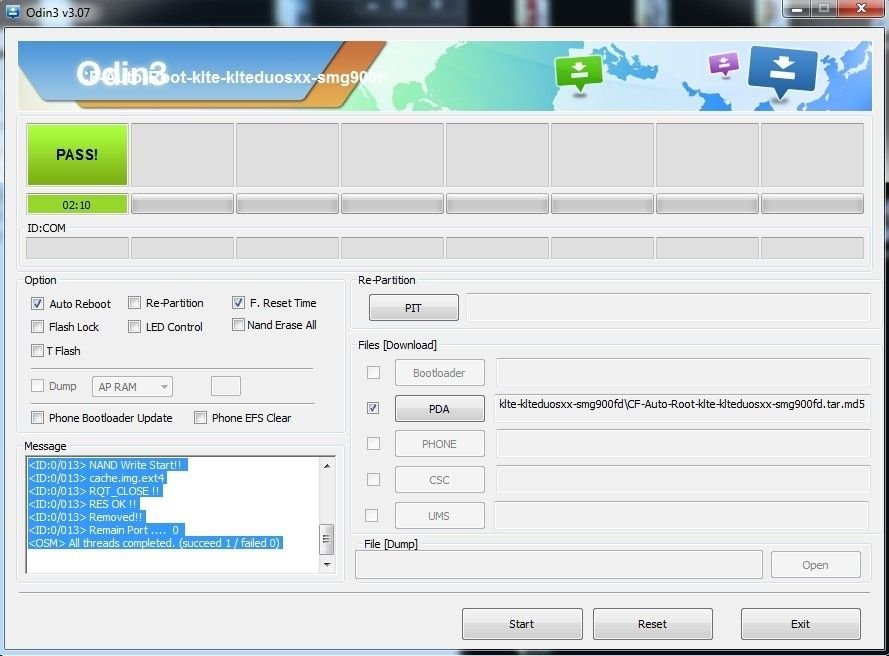Click the CSC file button
The image size is (889, 656).
tap(439, 480)
